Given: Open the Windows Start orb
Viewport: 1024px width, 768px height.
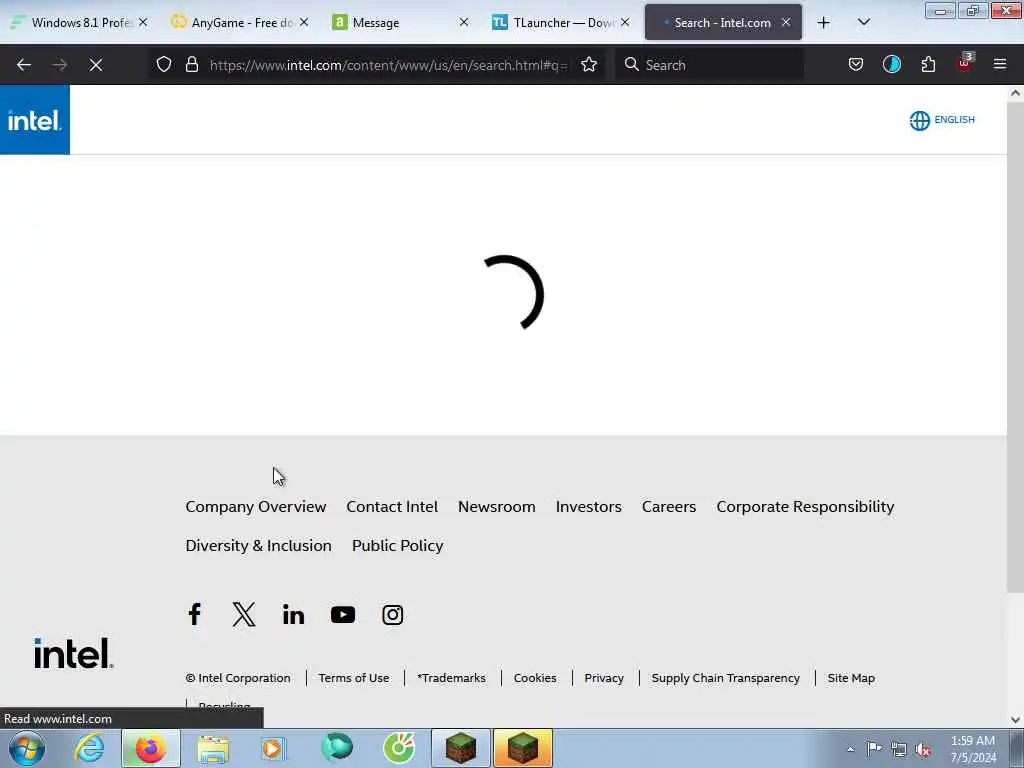Looking at the screenshot, I should 27,748.
